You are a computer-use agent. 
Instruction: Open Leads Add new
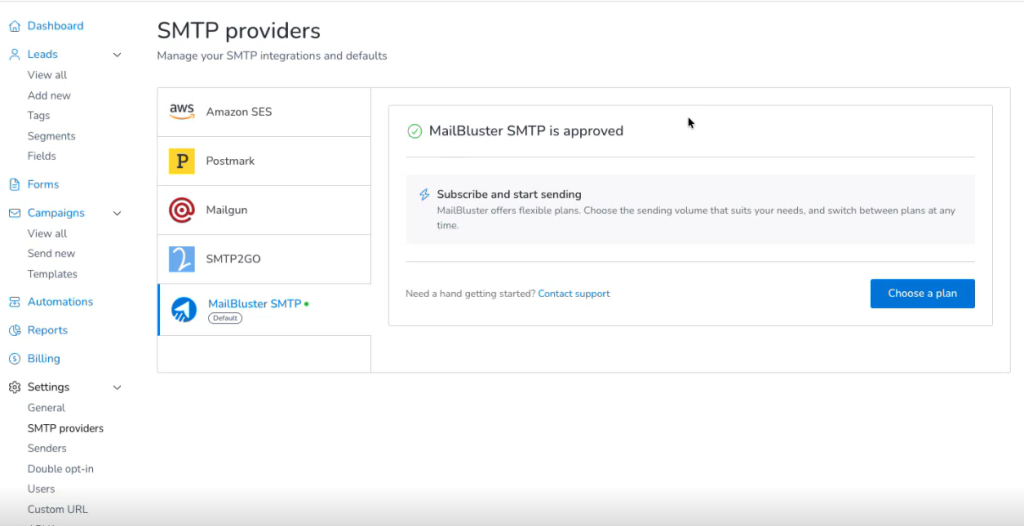[49, 95]
